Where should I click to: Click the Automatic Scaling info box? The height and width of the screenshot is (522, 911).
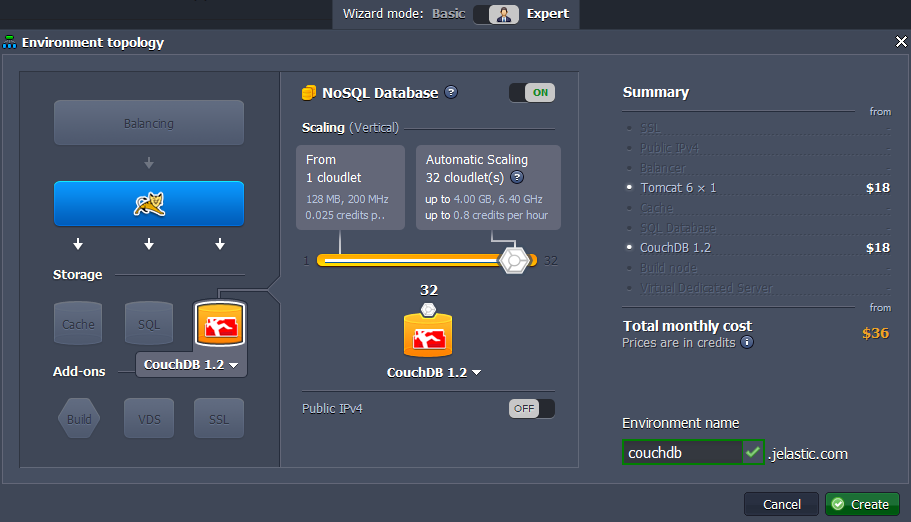tap(488, 187)
